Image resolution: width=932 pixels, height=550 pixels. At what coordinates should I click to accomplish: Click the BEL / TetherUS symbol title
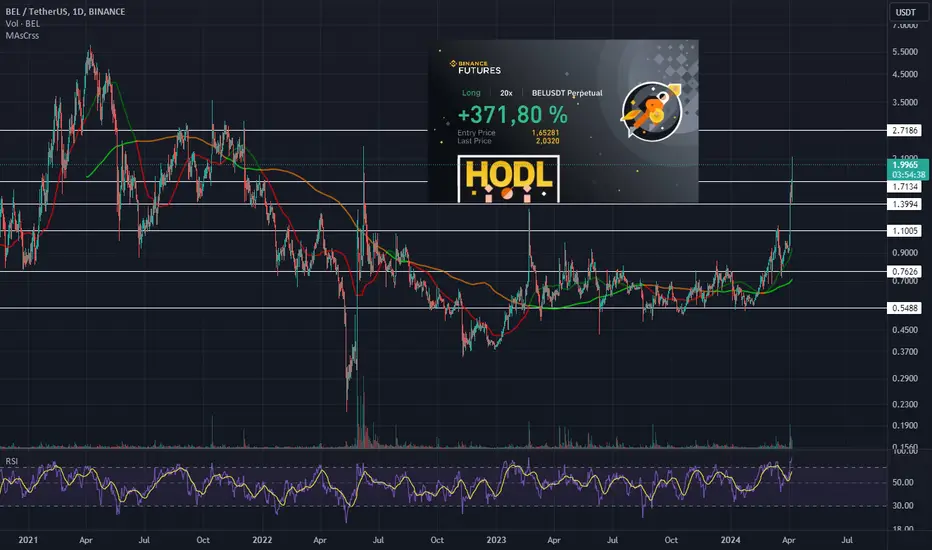pyautogui.click(x=65, y=11)
